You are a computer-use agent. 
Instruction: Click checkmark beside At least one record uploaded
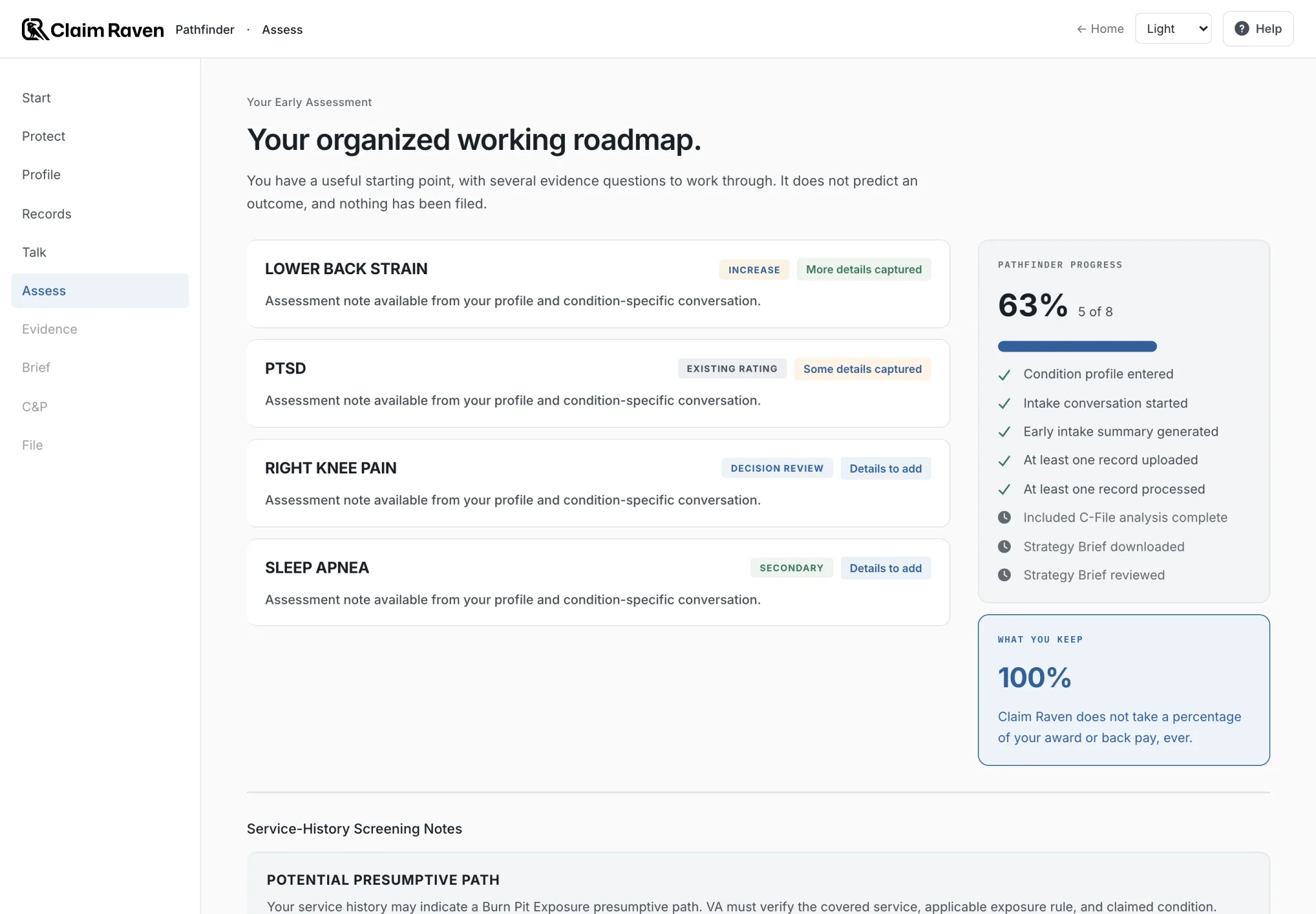point(1005,461)
